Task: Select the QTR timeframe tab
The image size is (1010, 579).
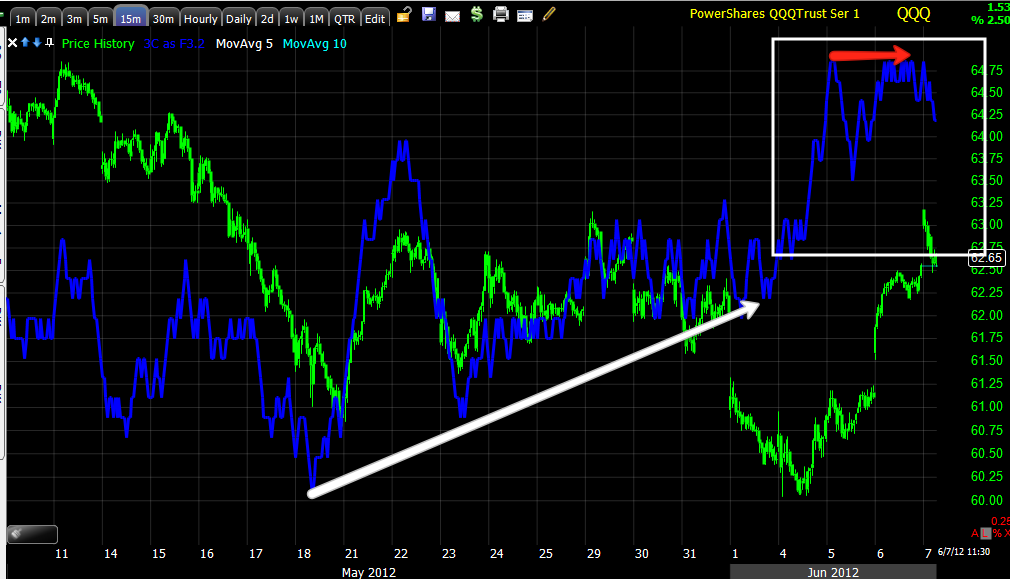Action: tap(345, 17)
